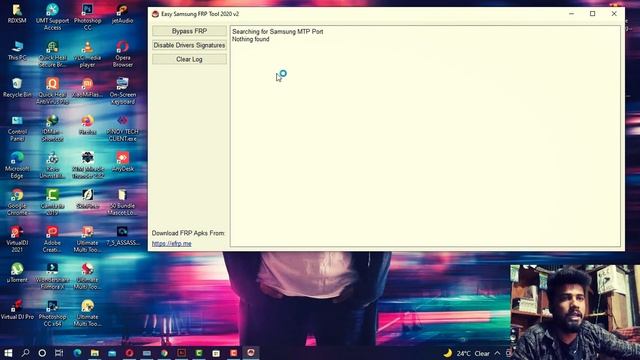
Task: Select the Microsoft Edge desktop icon
Action: pyautogui.click(x=17, y=165)
